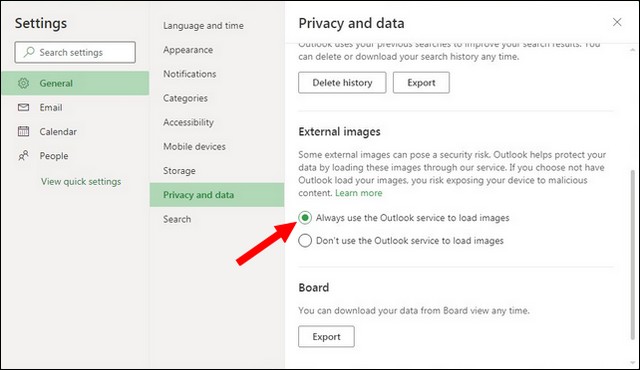Export search history with Export button

(x=421, y=83)
